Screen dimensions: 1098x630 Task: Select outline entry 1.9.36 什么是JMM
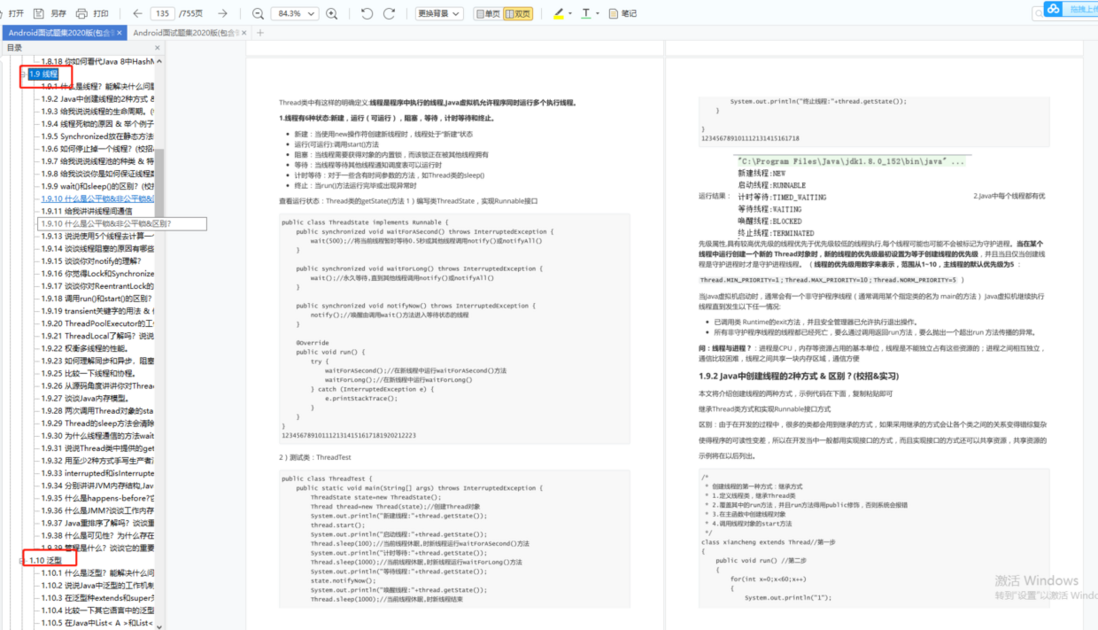[x=97, y=511]
